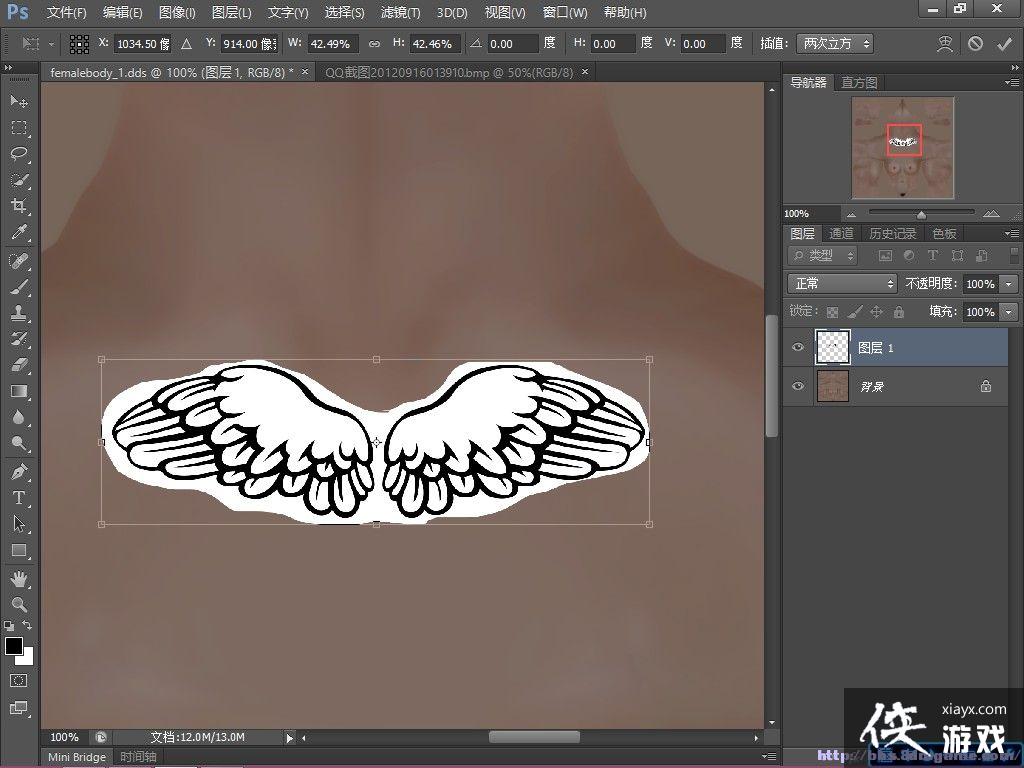This screenshot has height=768, width=1024.
Task: Choose the Horizontal Type tool
Action: [19, 497]
